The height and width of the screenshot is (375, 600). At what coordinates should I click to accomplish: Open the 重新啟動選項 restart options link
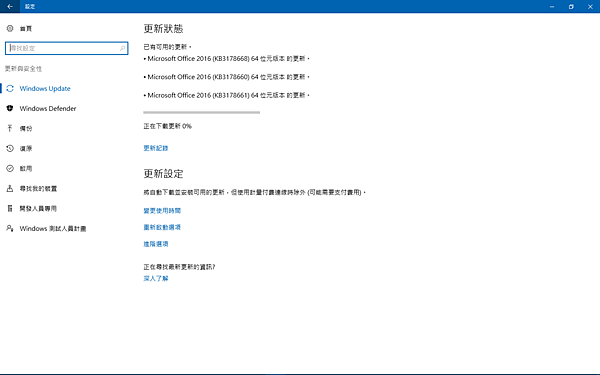[162, 227]
